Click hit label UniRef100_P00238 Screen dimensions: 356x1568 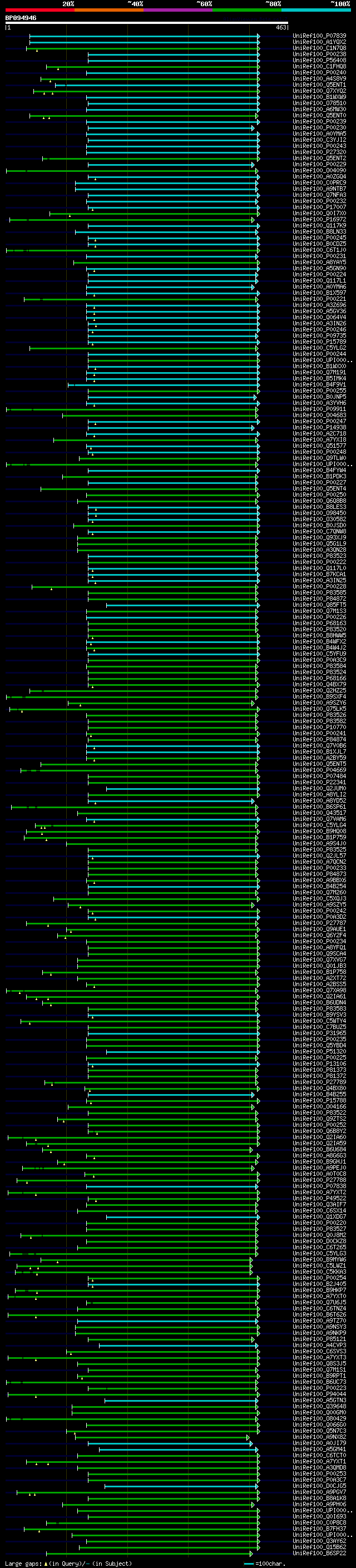click(319, 54)
